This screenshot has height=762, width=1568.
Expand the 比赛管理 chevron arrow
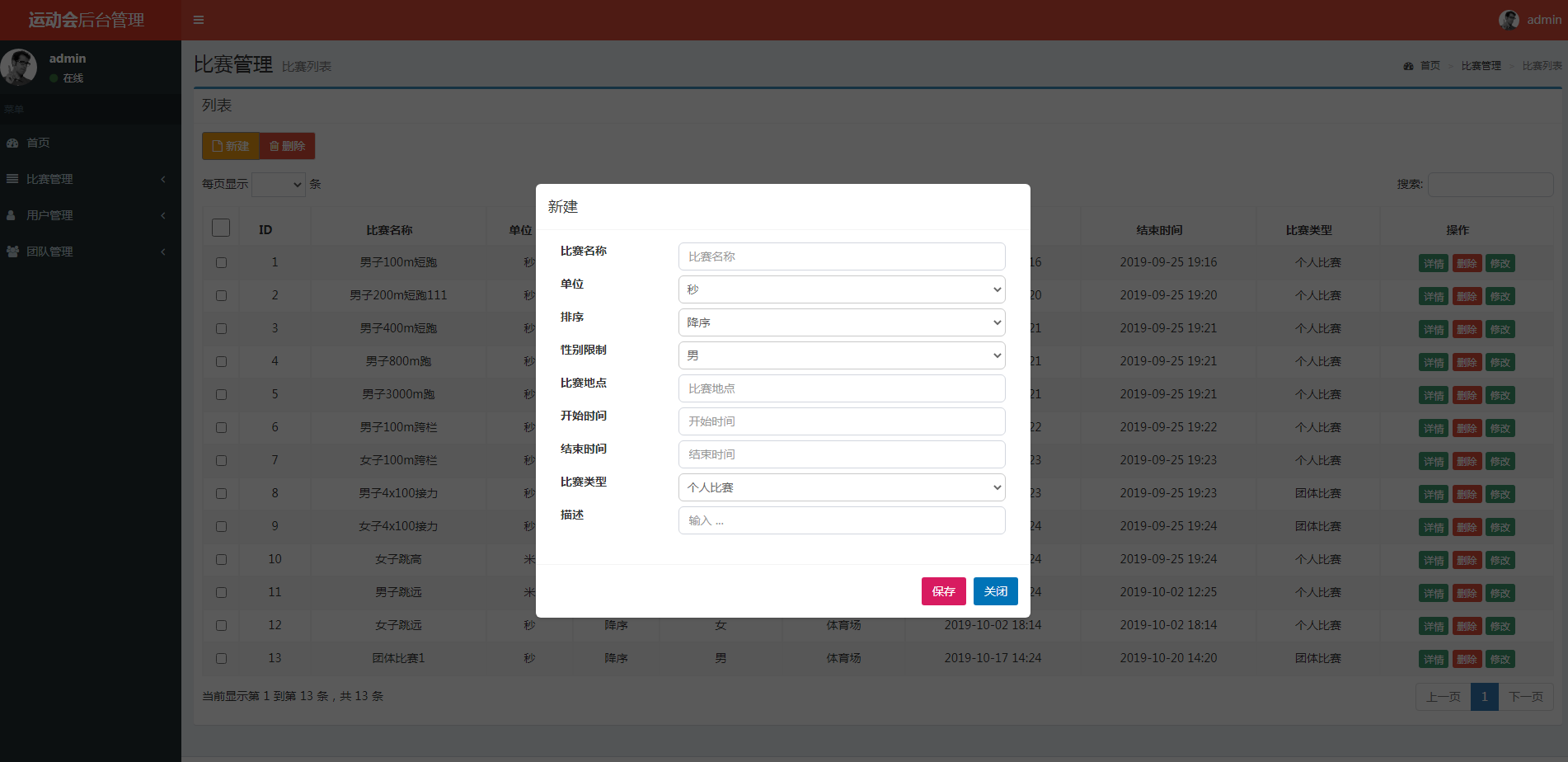tap(163, 179)
